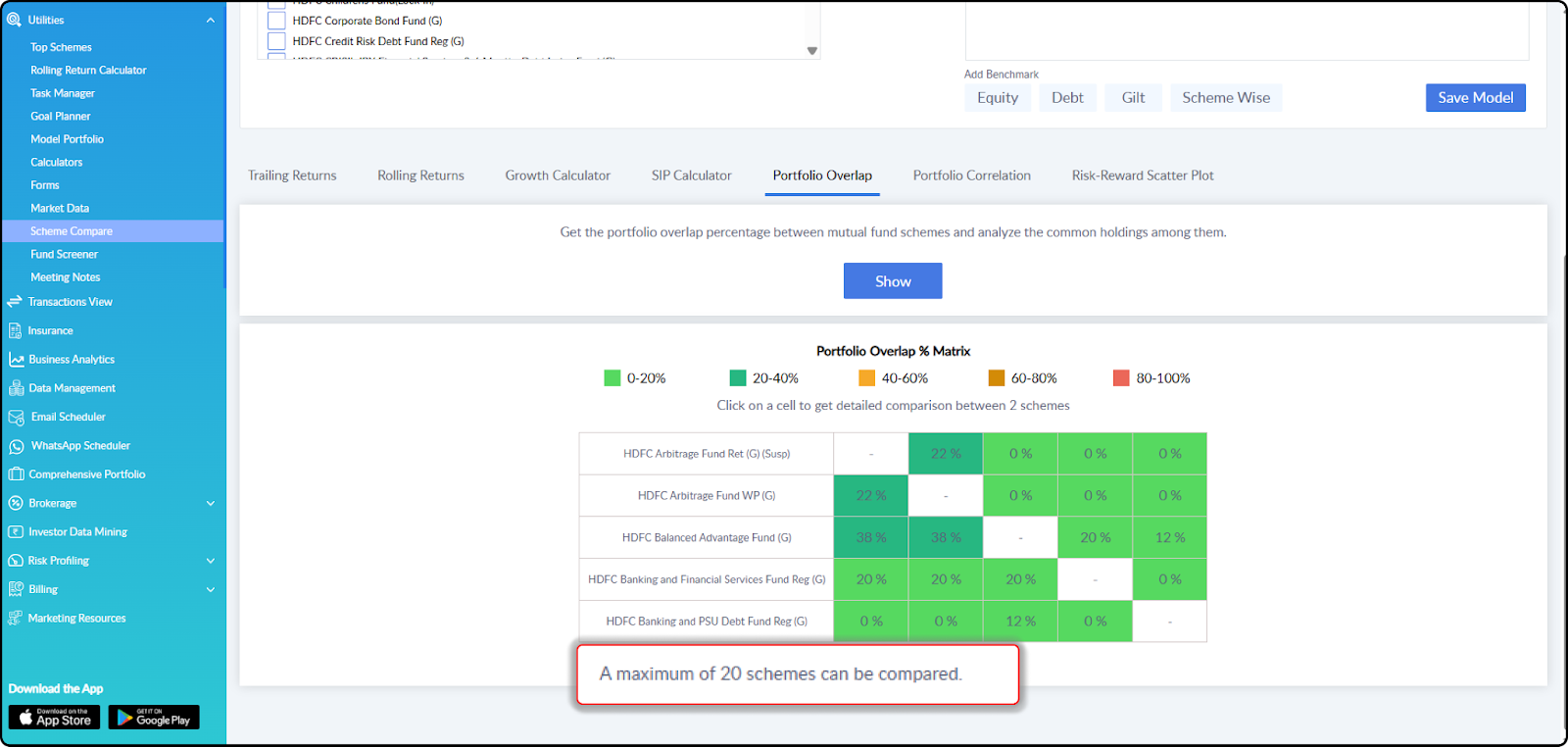
Task: Click the Data Management icon
Action: [17, 388]
